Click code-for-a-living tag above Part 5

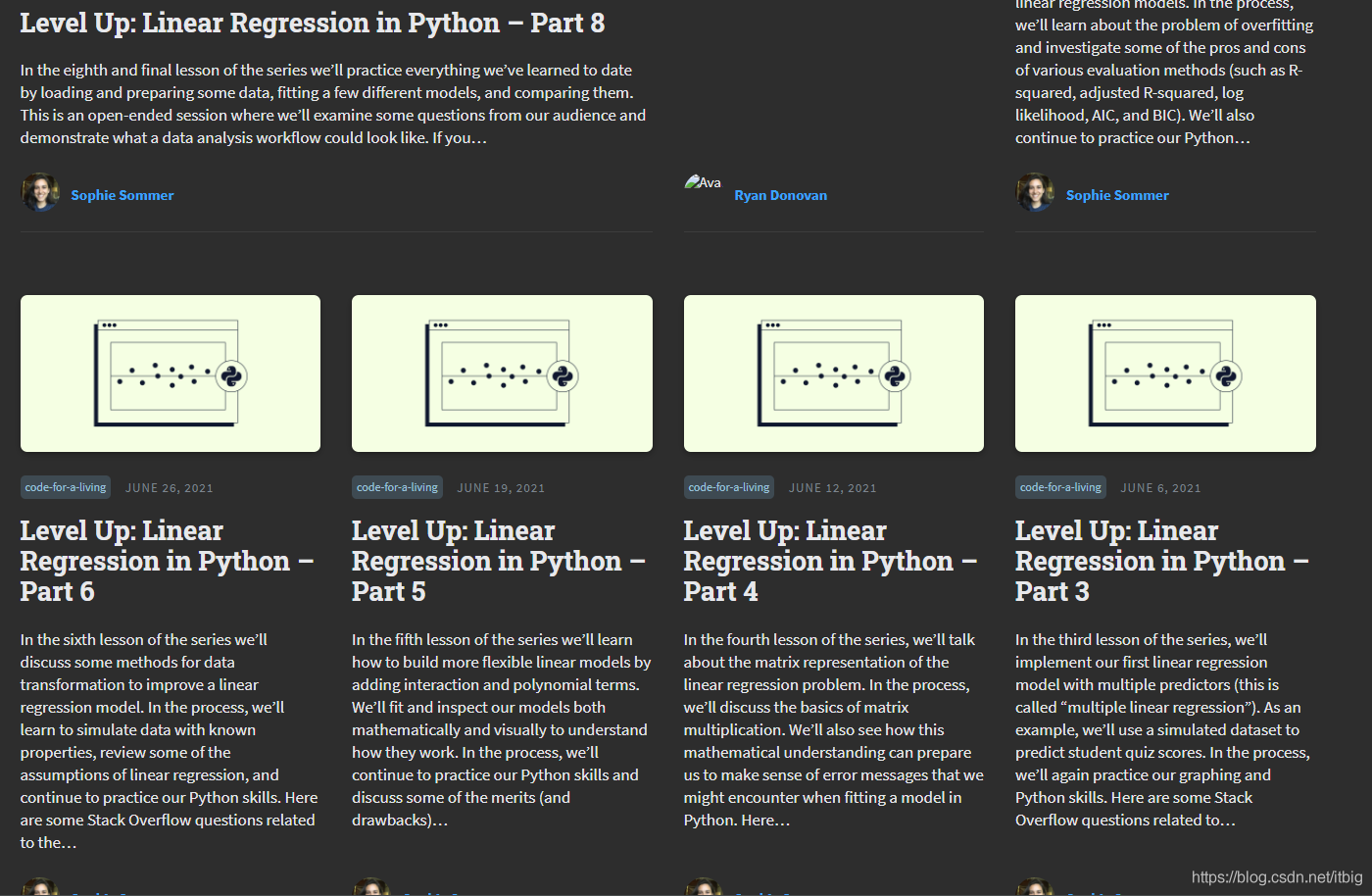pyautogui.click(x=397, y=487)
